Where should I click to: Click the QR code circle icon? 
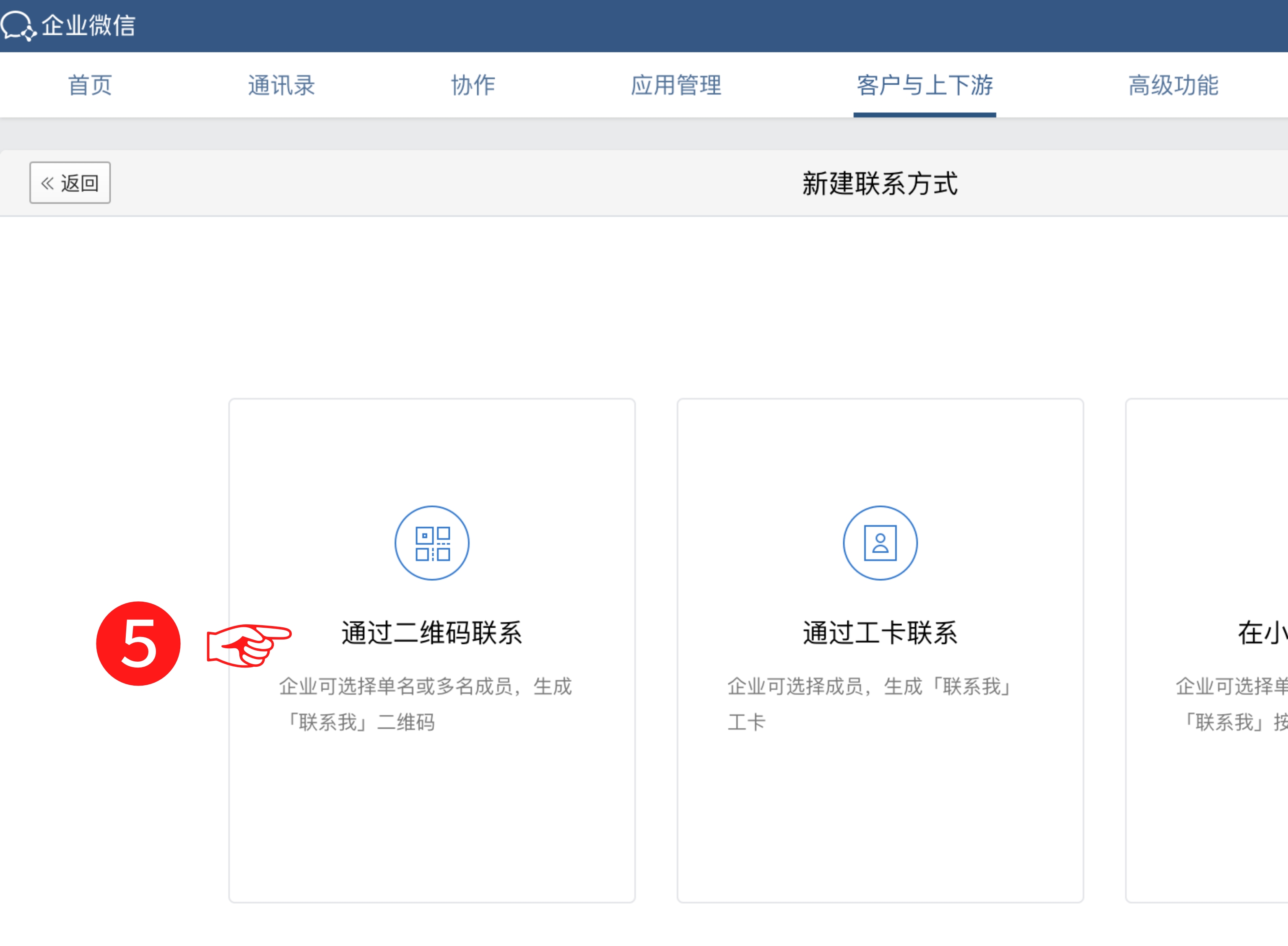(x=432, y=543)
